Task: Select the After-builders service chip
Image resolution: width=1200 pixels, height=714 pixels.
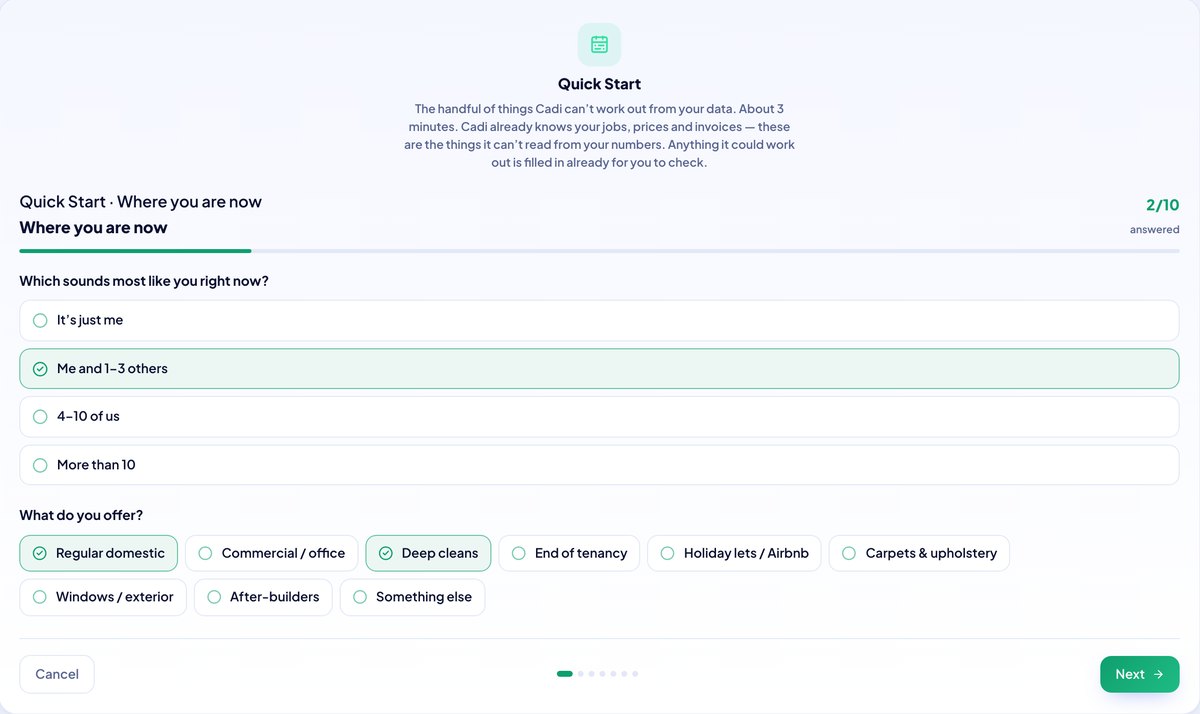Action: point(263,597)
